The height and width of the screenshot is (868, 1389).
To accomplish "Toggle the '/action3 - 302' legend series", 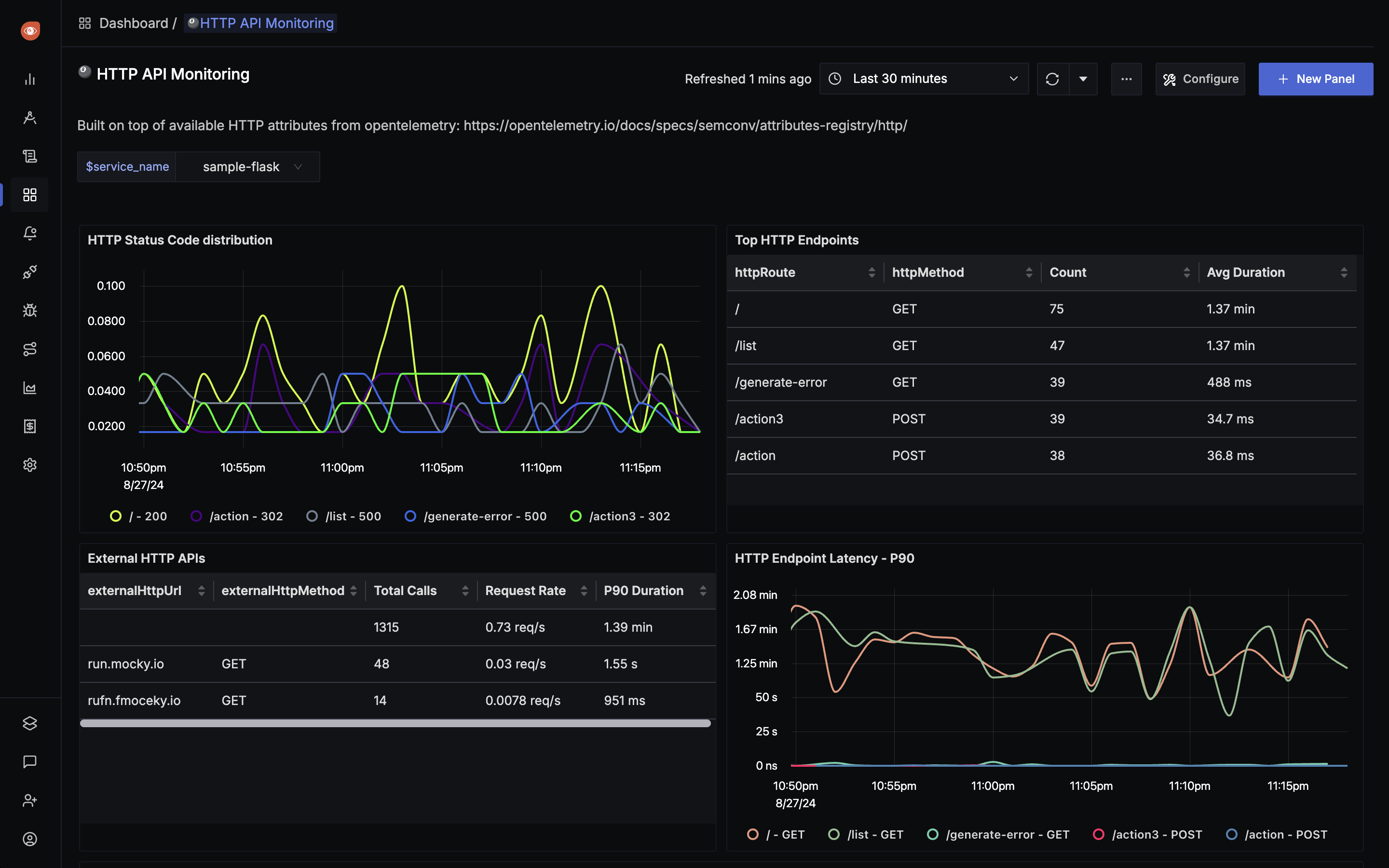I will [x=620, y=516].
